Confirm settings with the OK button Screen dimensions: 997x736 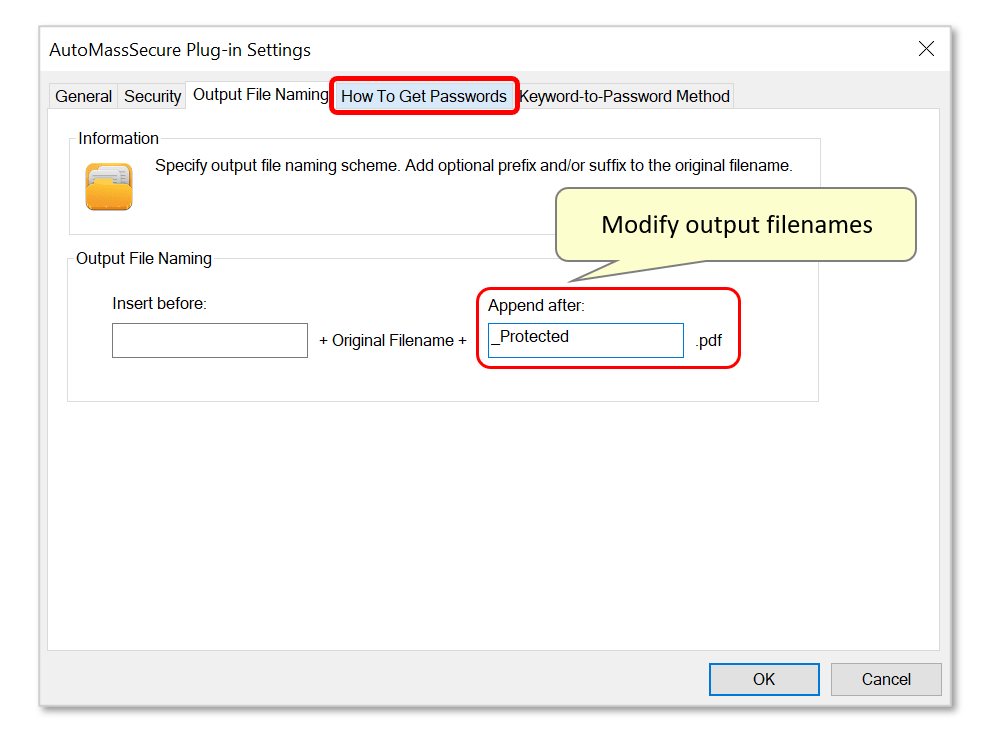tap(764, 679)
